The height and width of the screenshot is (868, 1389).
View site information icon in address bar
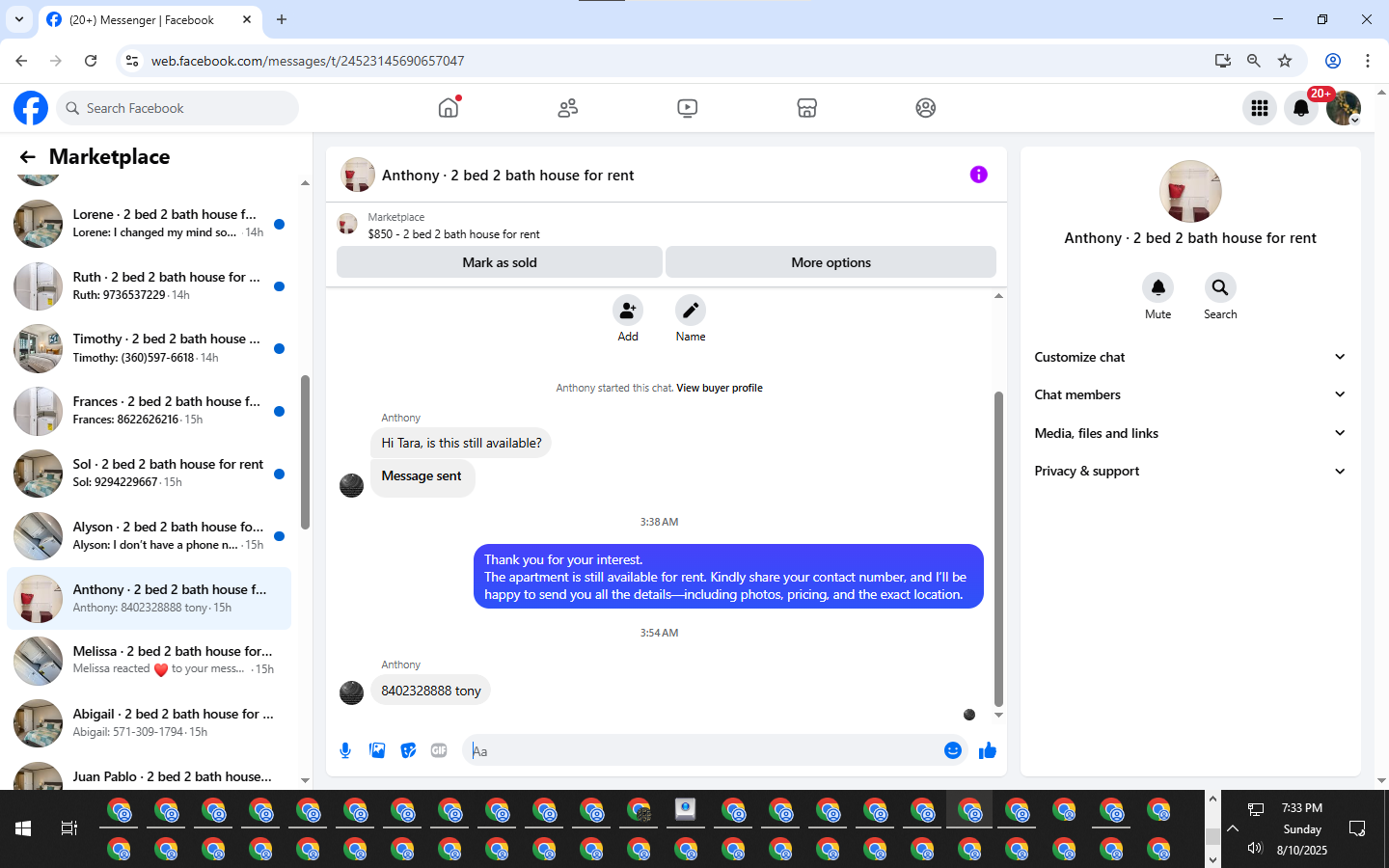pos(132,61)
